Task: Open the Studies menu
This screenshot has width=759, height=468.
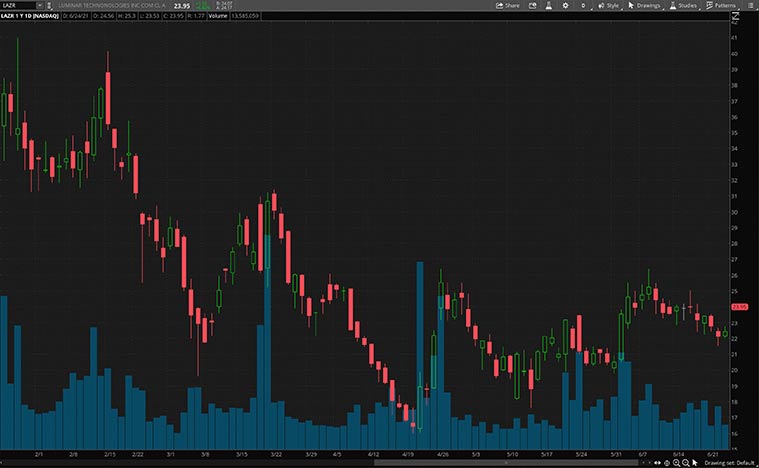Action: (x=682, y=5)
